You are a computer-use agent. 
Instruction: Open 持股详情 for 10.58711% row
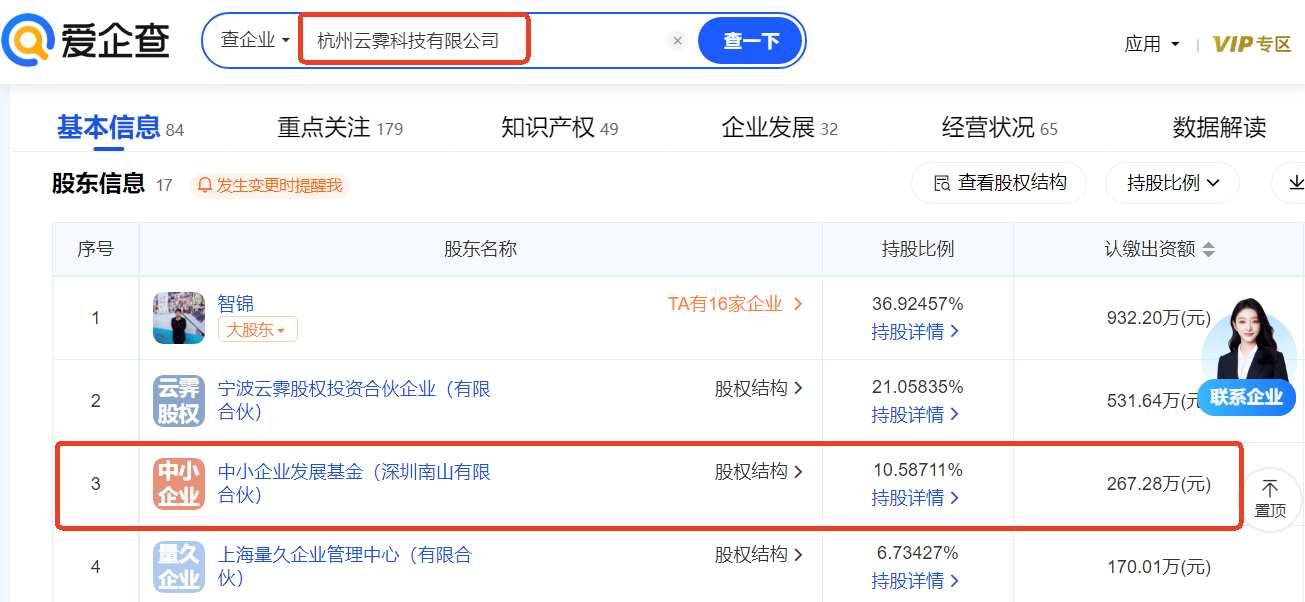click(915, 497)
